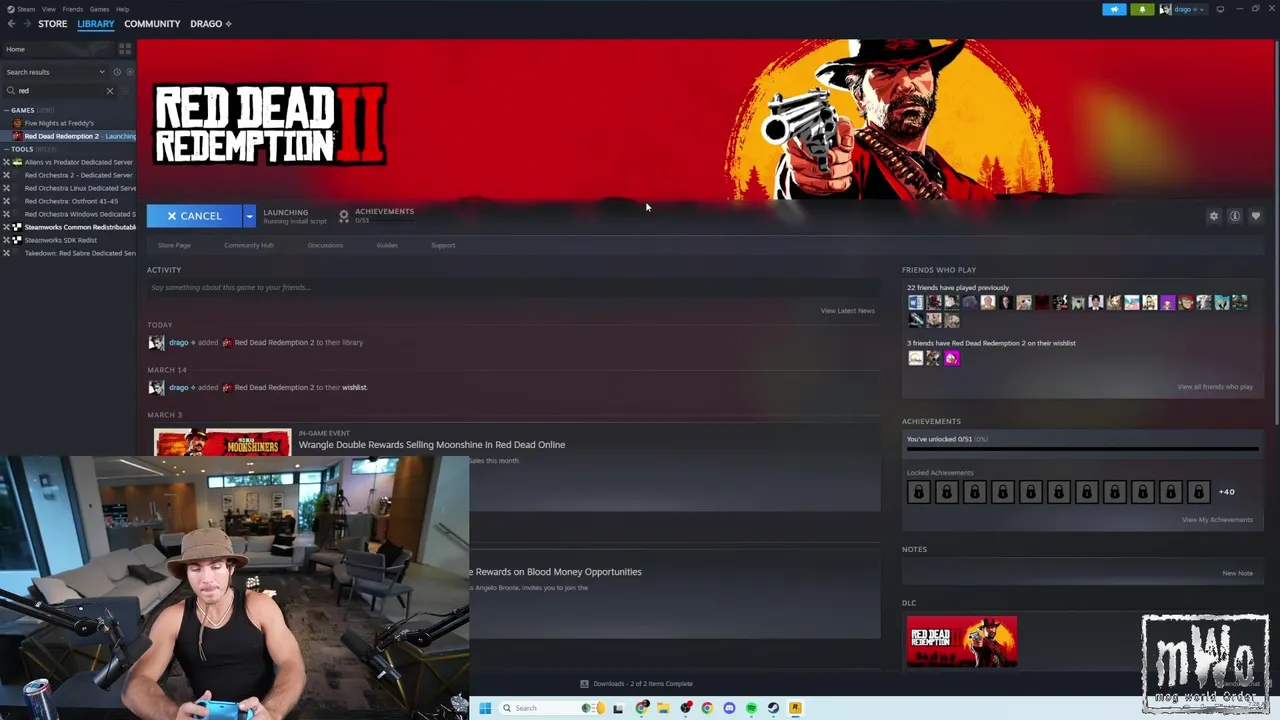Viewport: 1280px width, 720px height.
Task: Open the Guides link
Action: tap(387, 245)
